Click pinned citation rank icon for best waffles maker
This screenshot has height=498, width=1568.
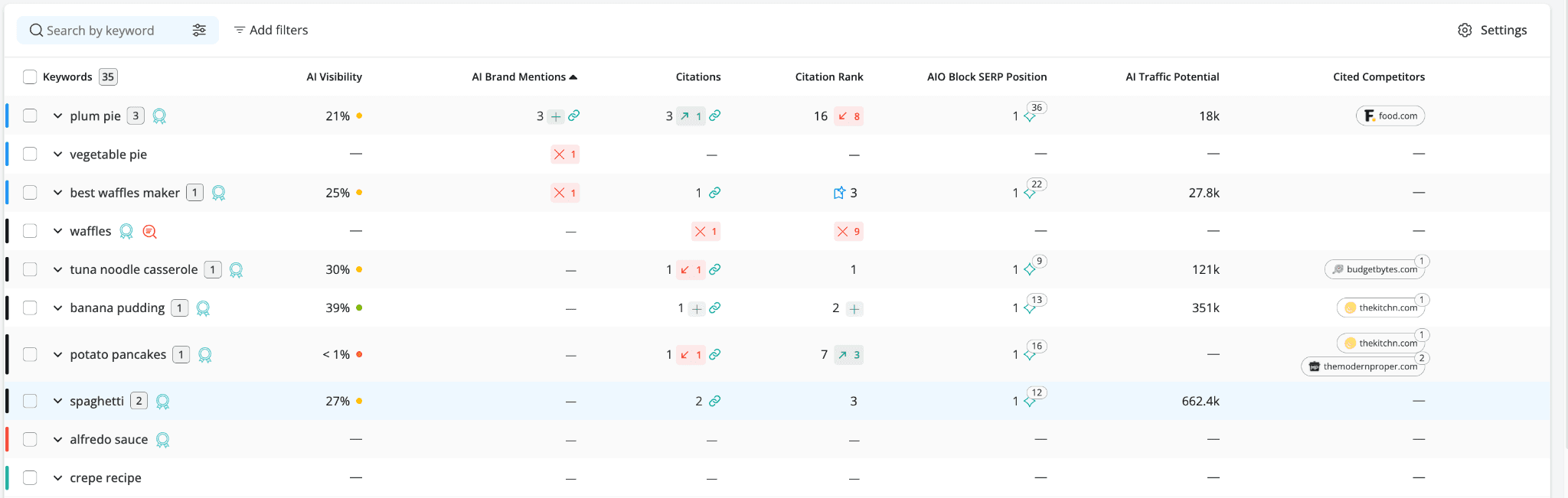[x=839, y=193]
